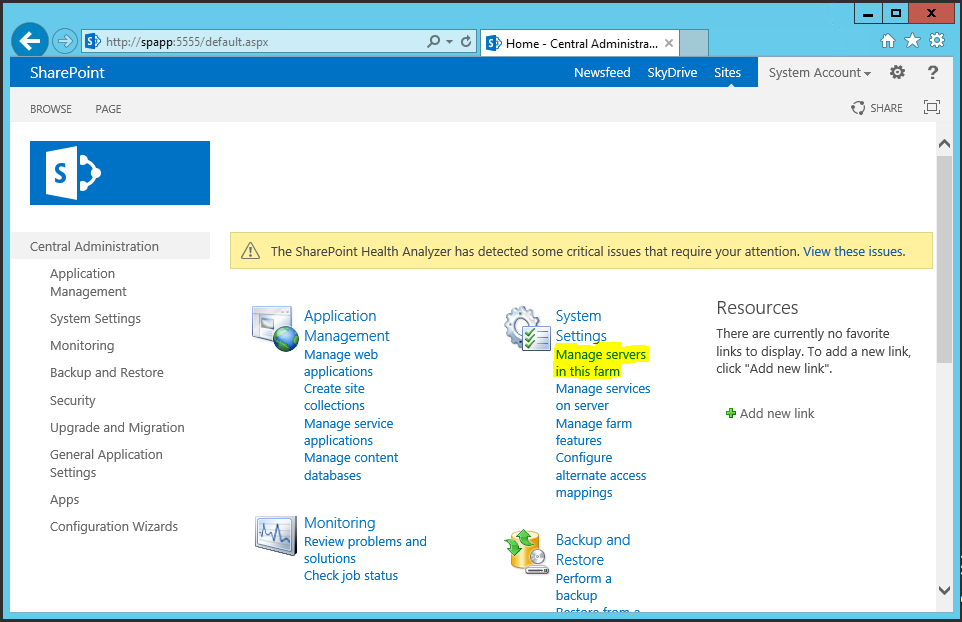Select the Home - Central Administration browser tab

(x=580, y=43)
